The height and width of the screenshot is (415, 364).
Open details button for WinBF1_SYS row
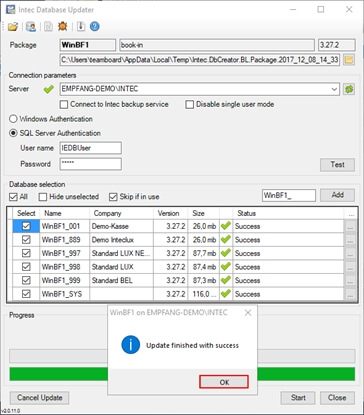click(350, 294)
